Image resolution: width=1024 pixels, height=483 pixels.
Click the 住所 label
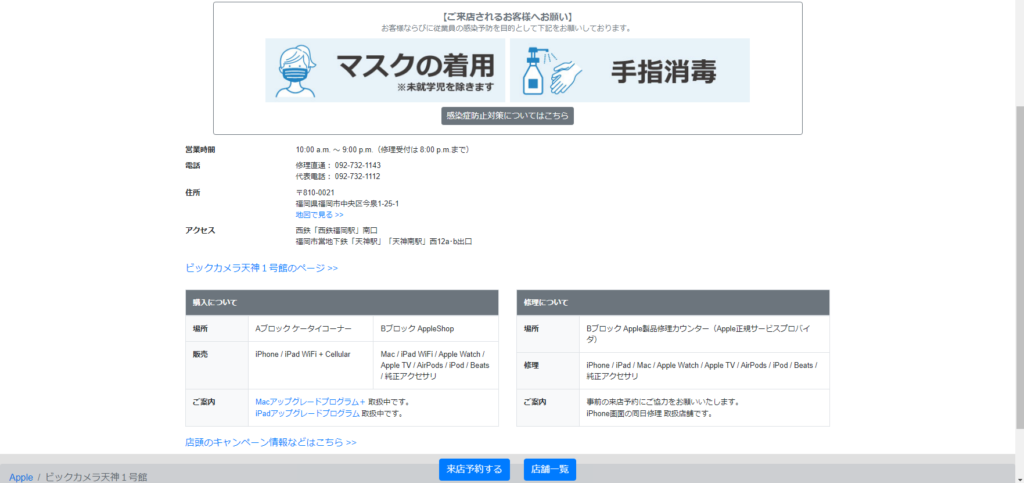(193, 193)
